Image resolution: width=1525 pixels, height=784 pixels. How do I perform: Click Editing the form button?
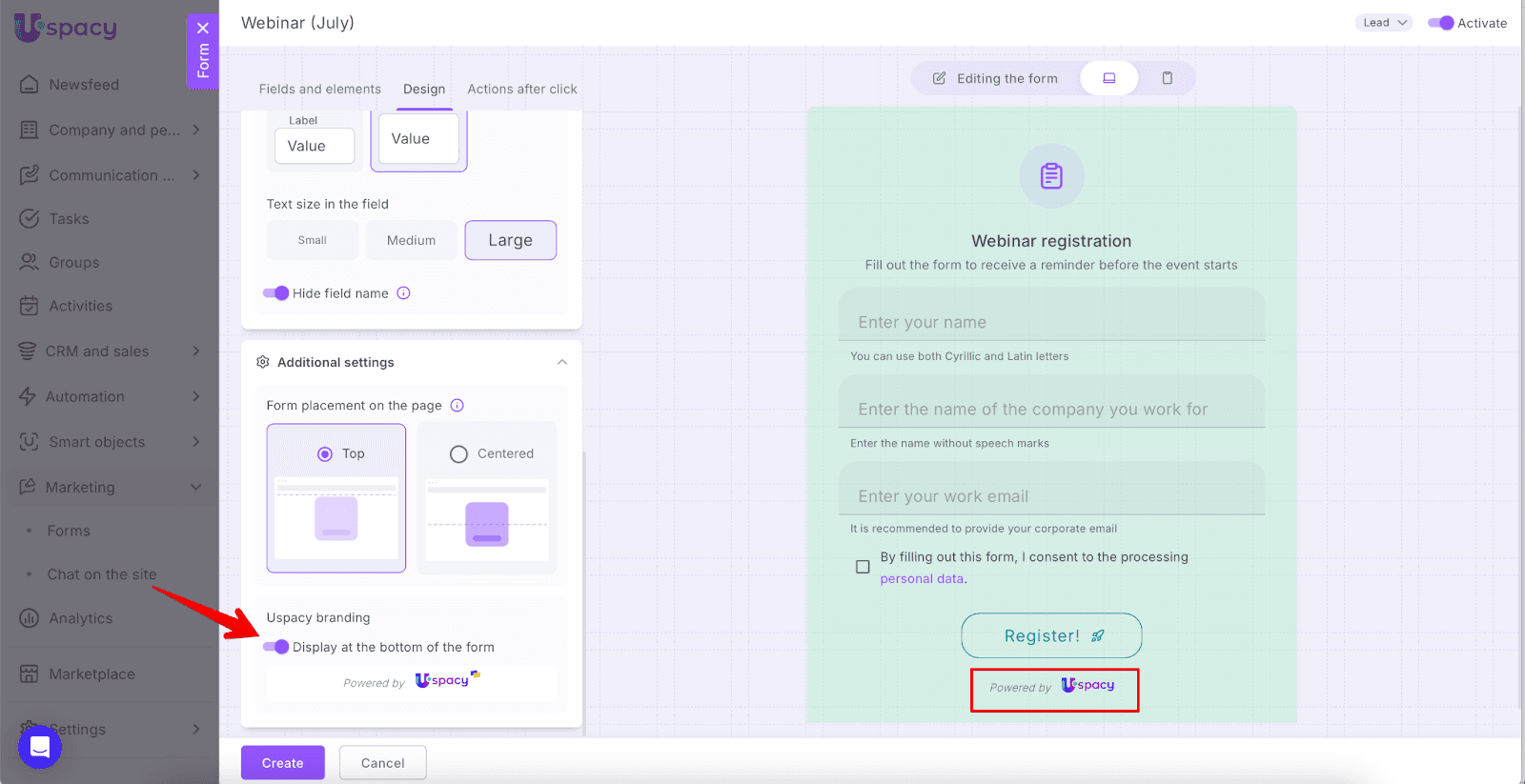(x=995, y=78)
